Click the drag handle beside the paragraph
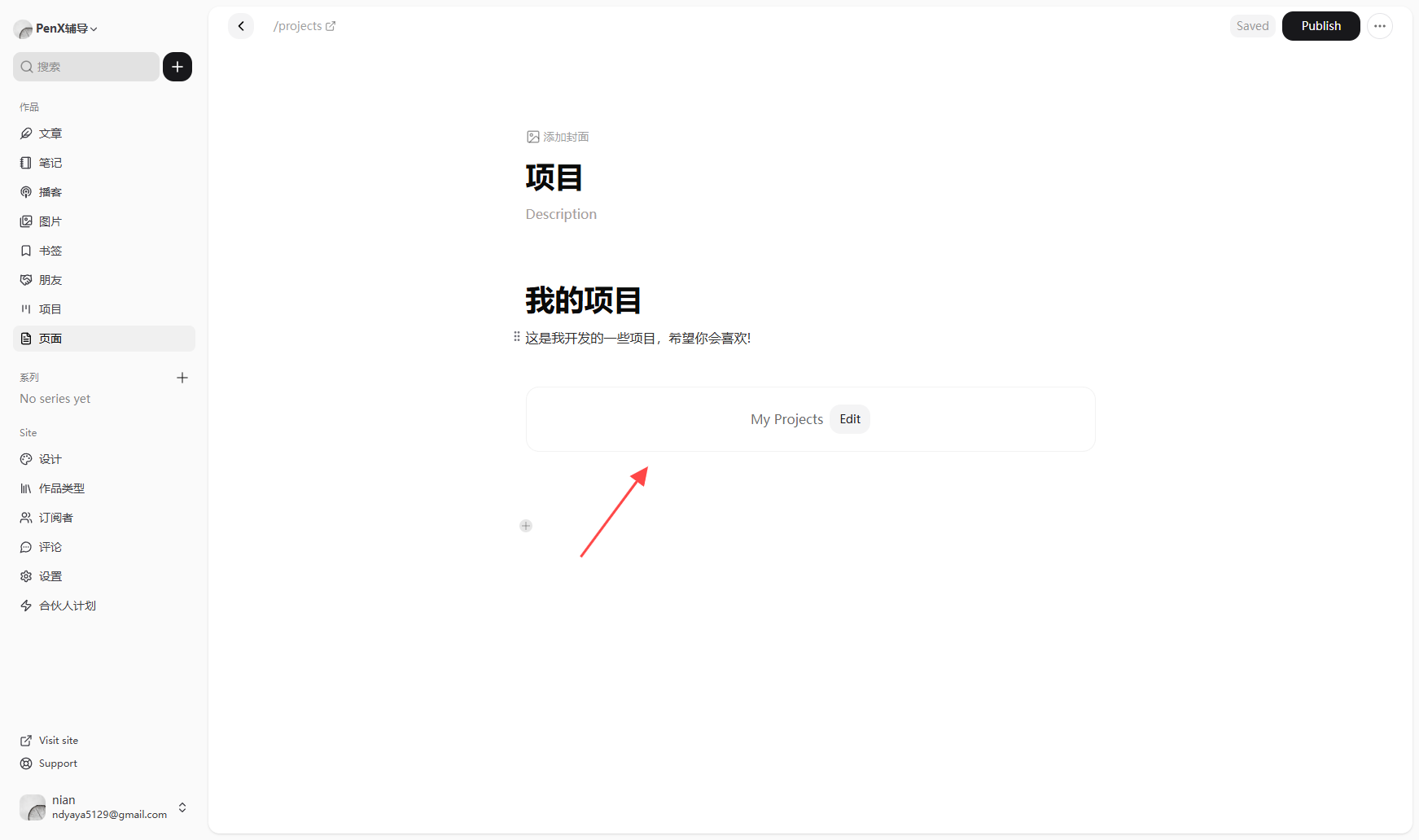Image resolution: width=1419 pixels, height=840 pixels. (x=517, y=337)
